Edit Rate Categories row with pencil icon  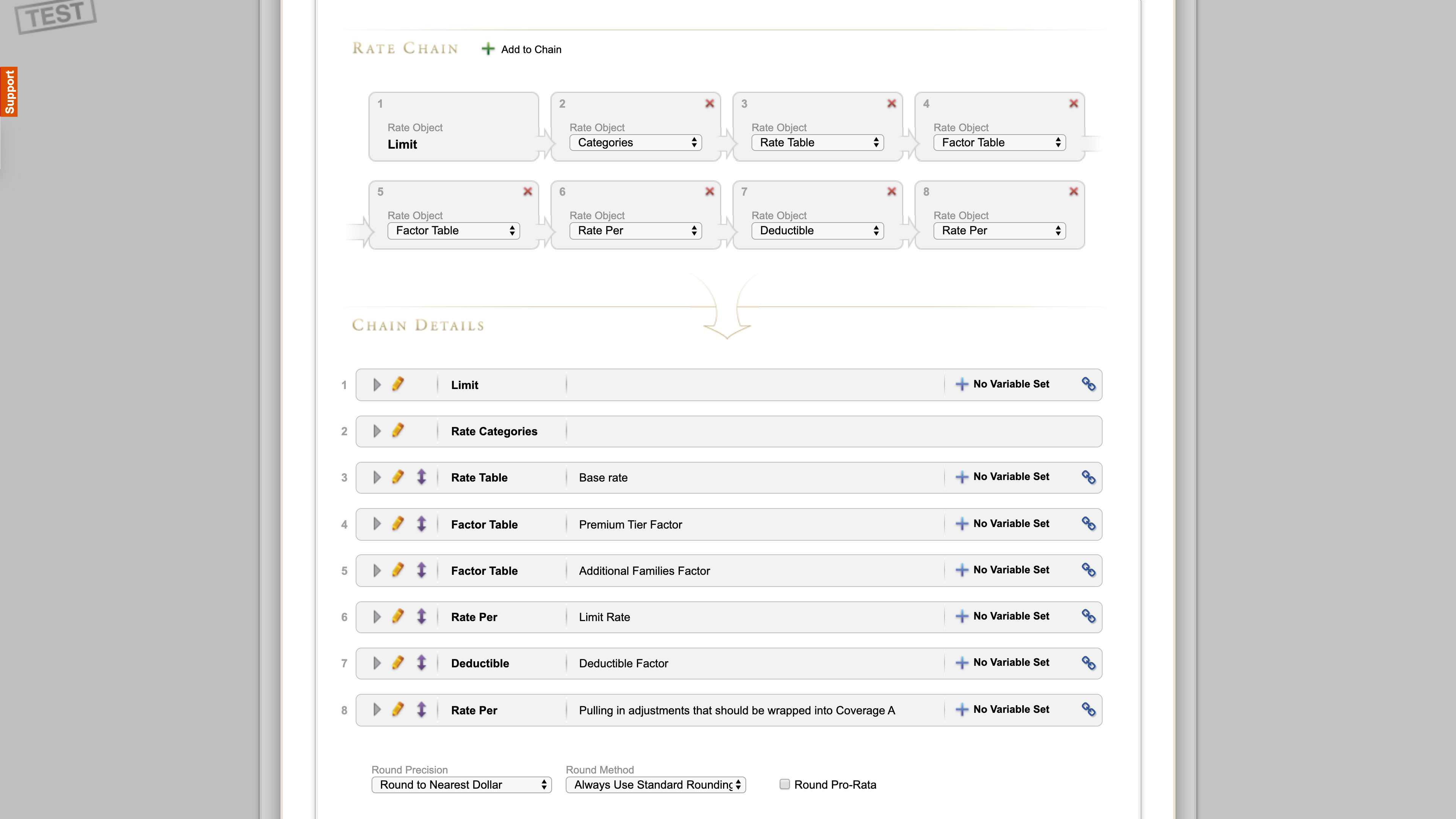point(398,431)
